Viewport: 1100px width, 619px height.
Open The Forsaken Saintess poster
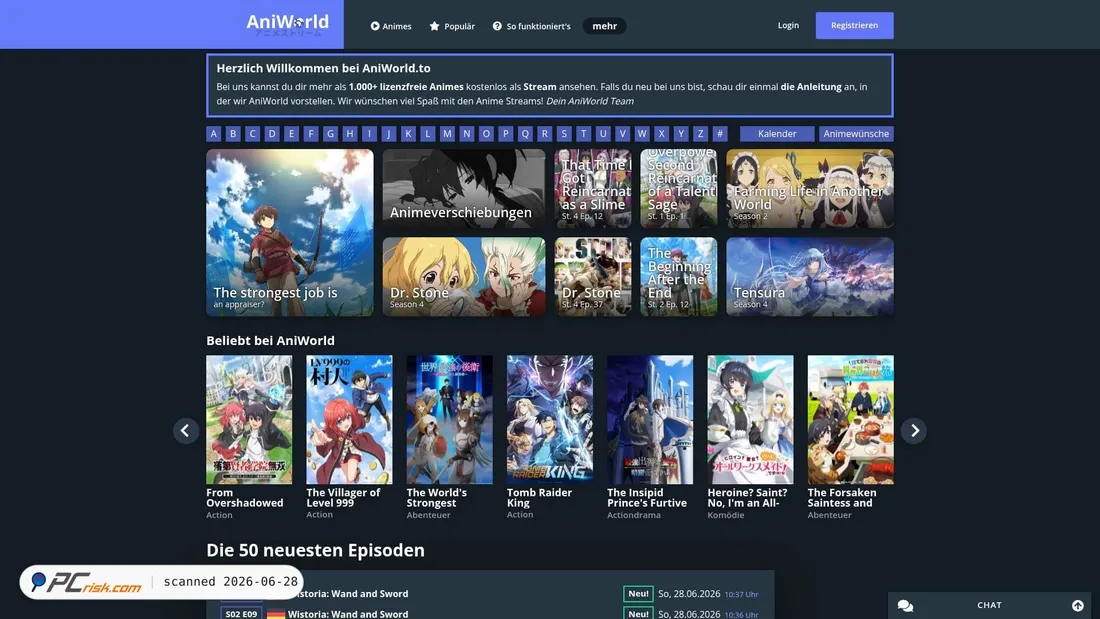(x=850, y=420)
